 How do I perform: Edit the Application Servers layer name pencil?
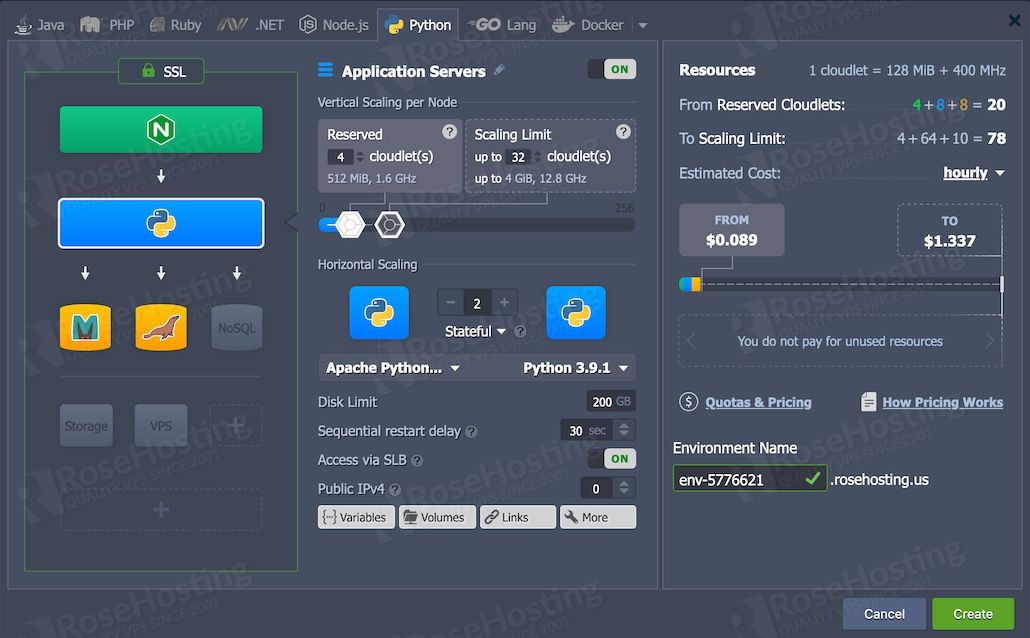(x=499, y=70)
